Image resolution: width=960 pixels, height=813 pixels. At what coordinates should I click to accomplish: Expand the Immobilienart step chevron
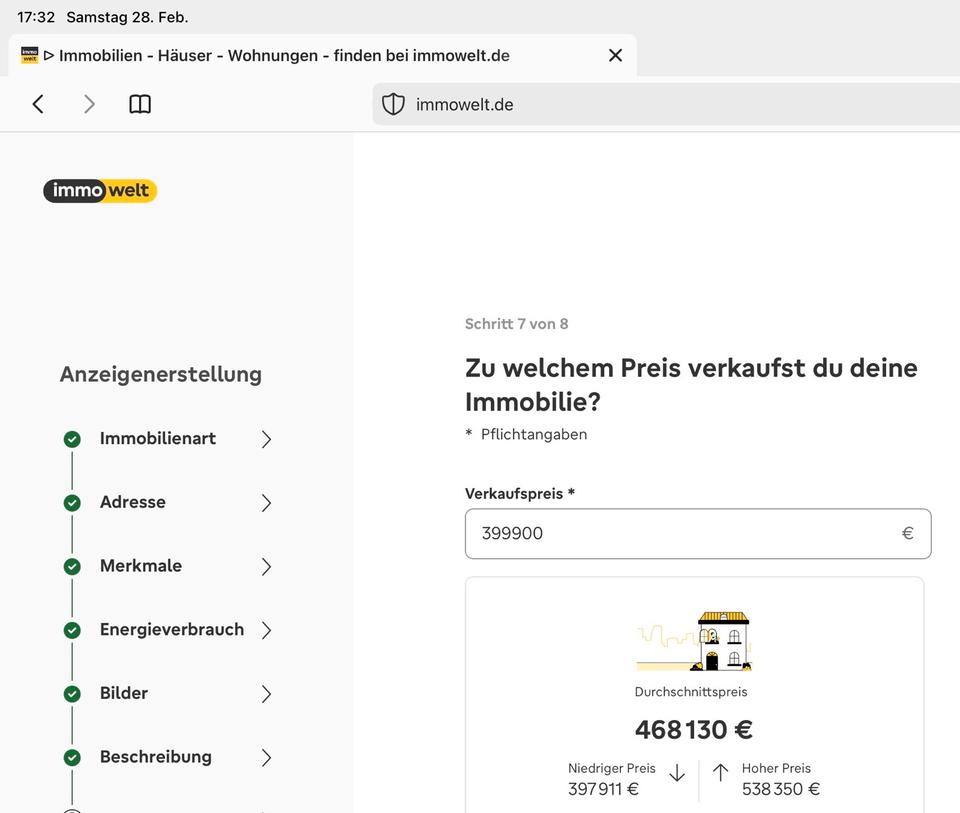tap(266, 439)
